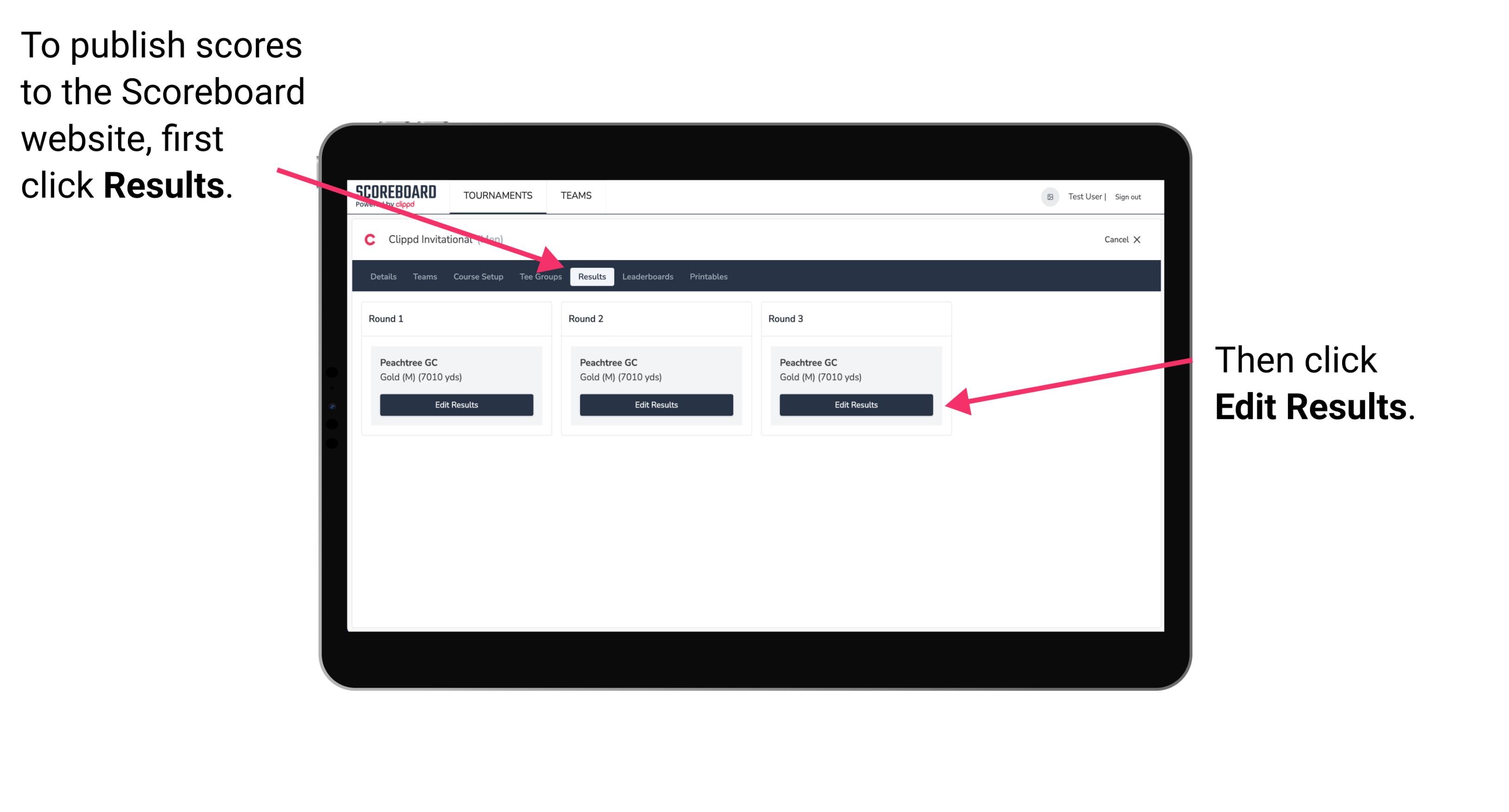Click Round 3 Edit Results button
Screen dimensions: 1509x812
tap(855, 404)
